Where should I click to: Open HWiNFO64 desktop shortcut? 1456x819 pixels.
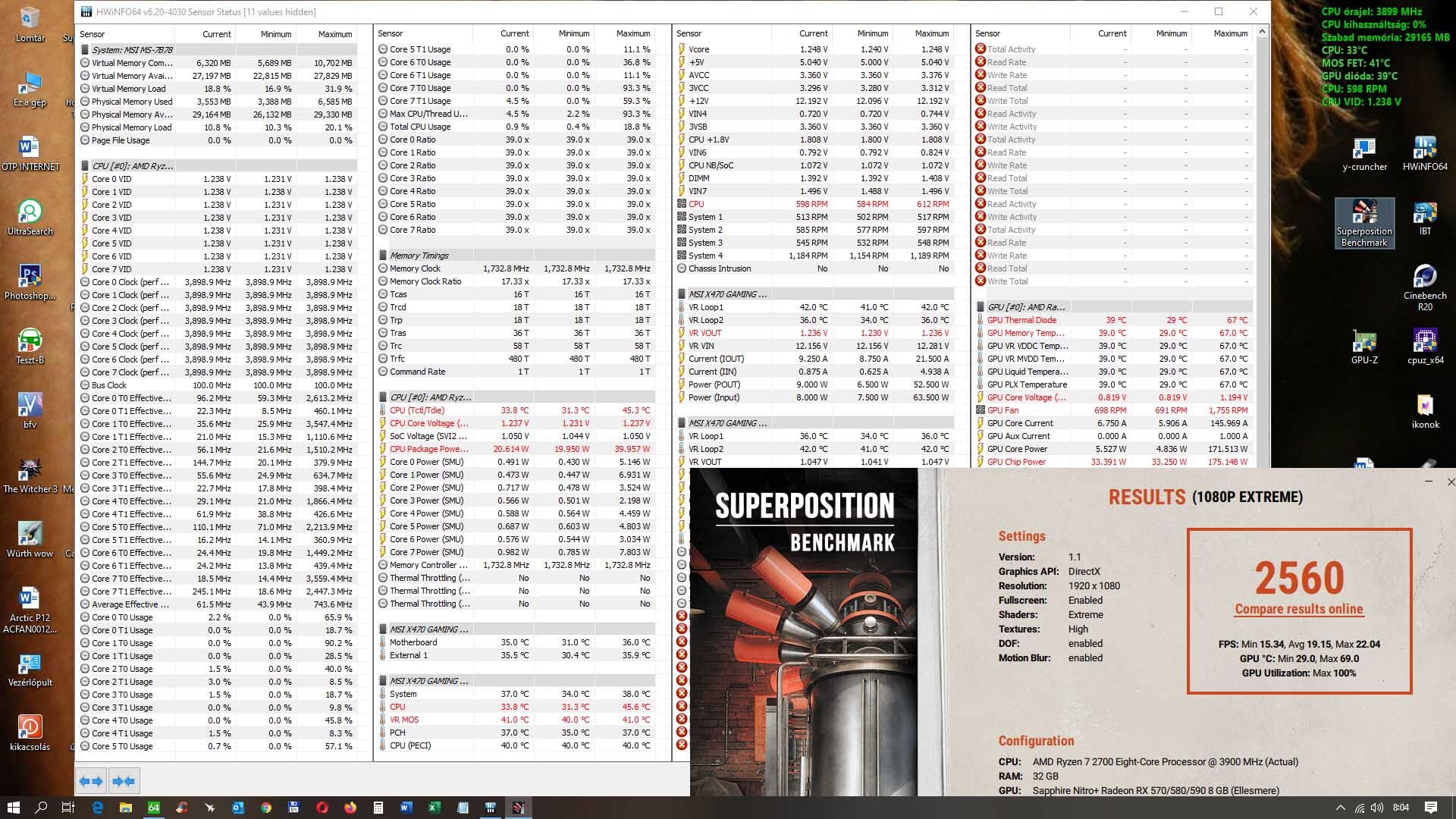tap(1425, 154)
